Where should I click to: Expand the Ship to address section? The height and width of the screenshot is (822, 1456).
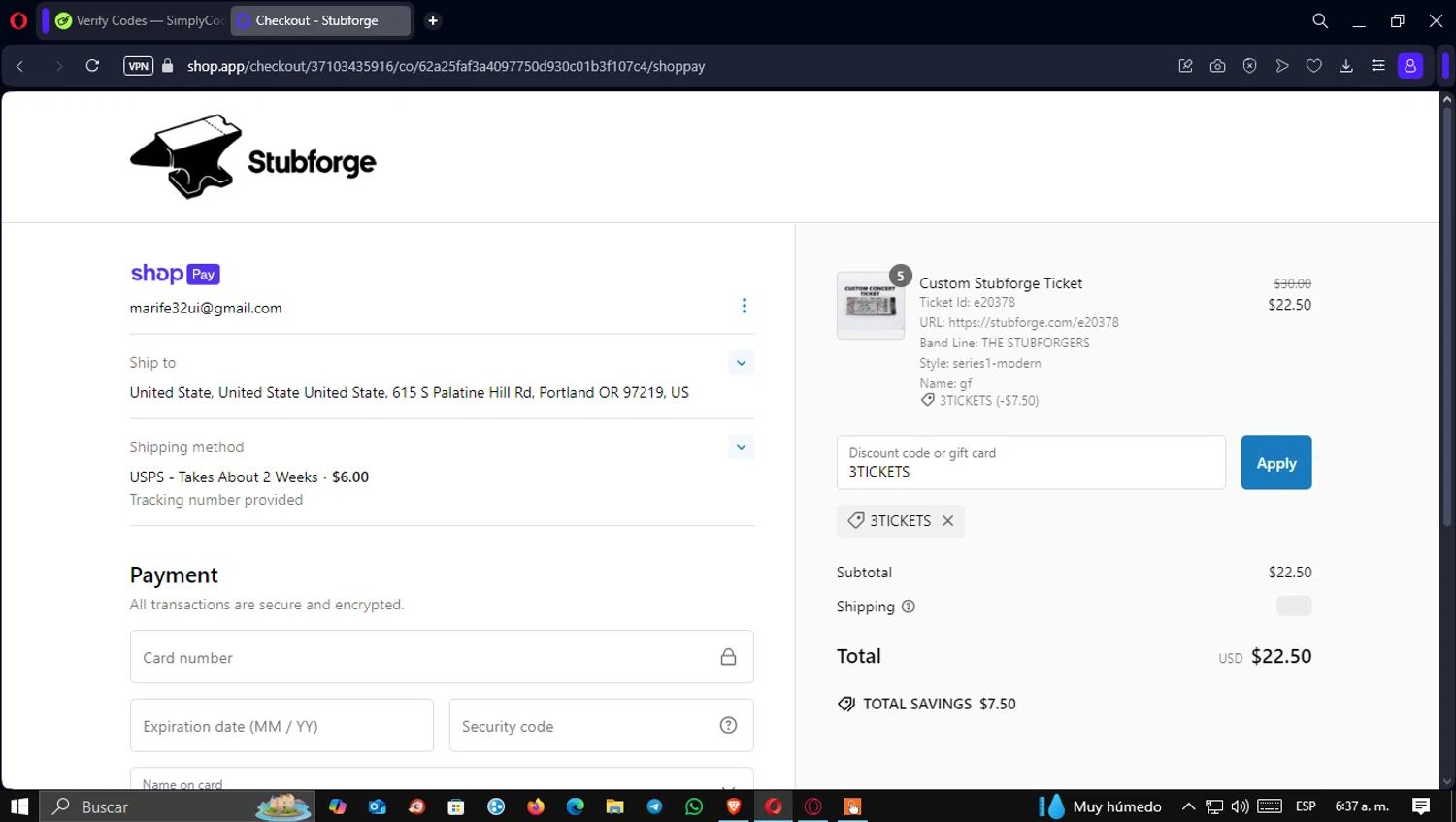point(741,363)
